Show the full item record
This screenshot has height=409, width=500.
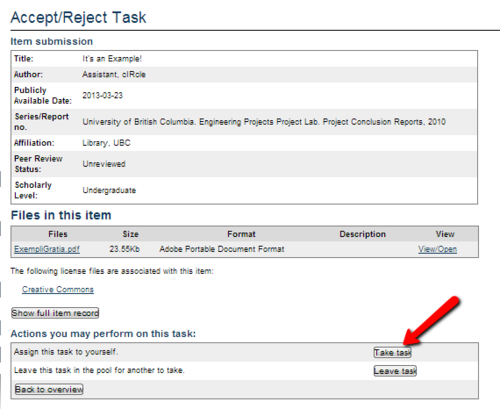click(55, 313)
